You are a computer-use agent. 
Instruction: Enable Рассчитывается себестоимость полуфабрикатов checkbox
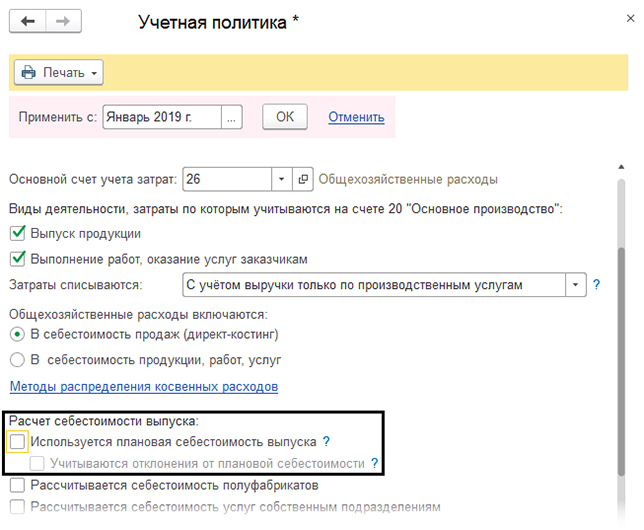[x=17, y=485]
